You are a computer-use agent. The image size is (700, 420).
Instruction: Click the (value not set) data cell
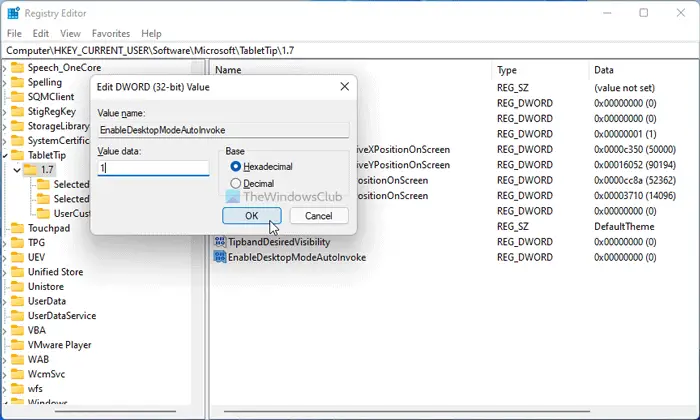click(624, 88)
